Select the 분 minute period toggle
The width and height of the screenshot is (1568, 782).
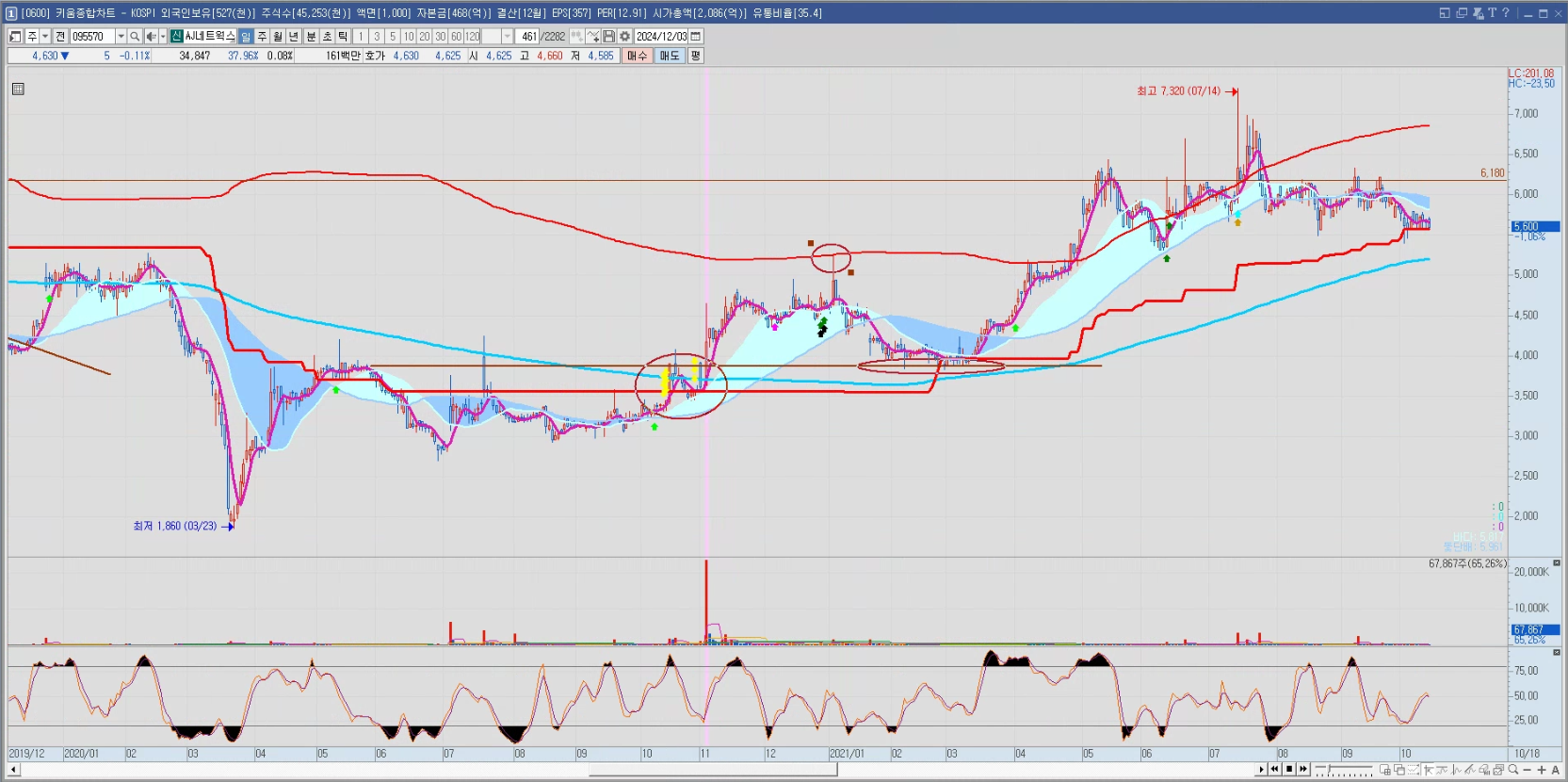click(311, 36)
